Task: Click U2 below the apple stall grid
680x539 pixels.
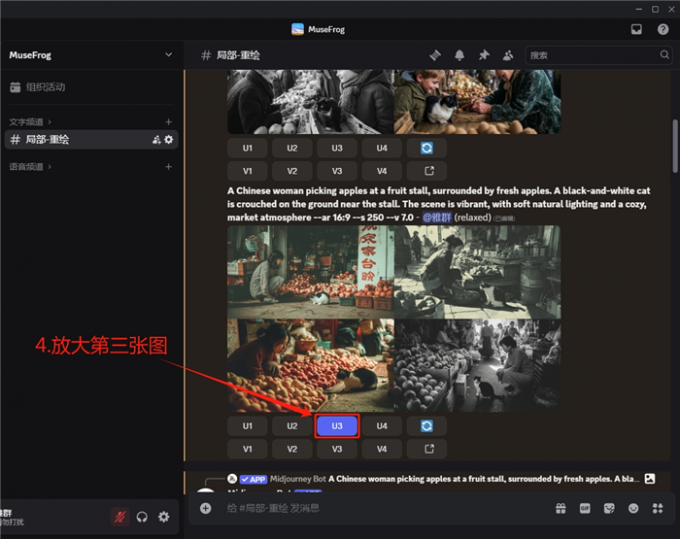Action: (x=292, y=426)
